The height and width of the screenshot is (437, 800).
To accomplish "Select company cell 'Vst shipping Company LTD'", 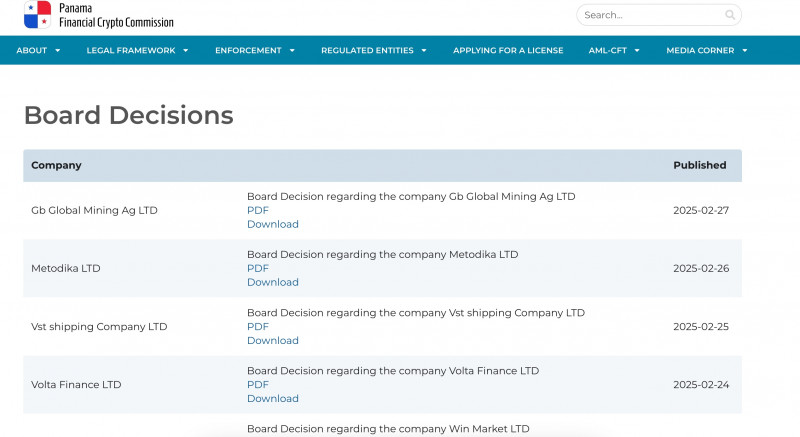I will coord(99,326).
